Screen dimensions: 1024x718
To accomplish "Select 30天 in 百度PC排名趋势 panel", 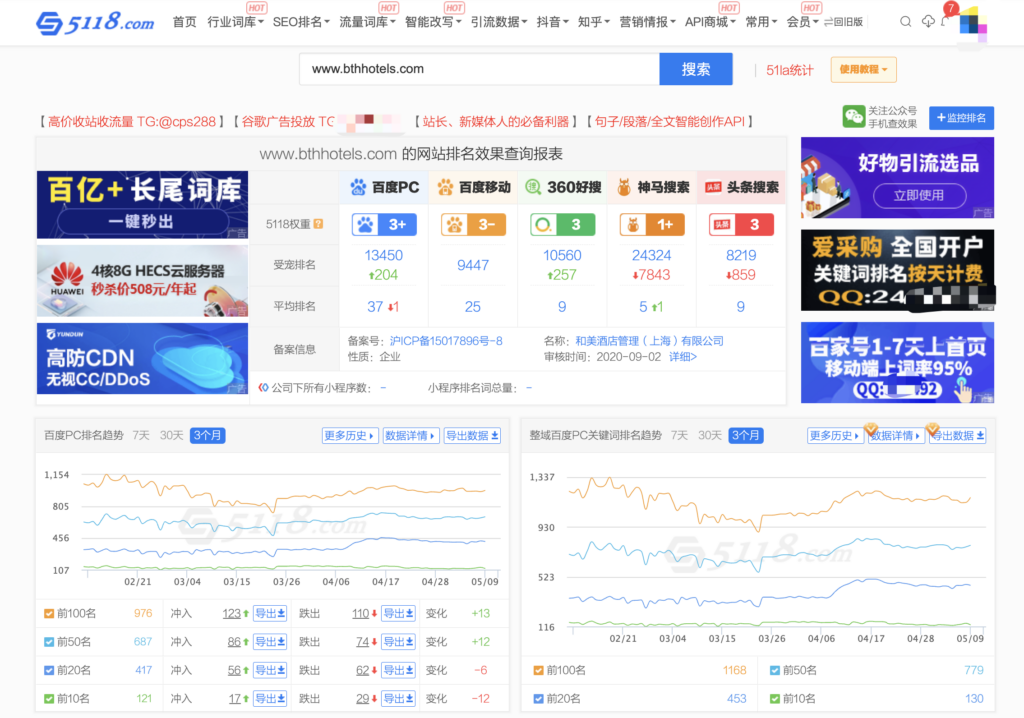I will point(171,435).
